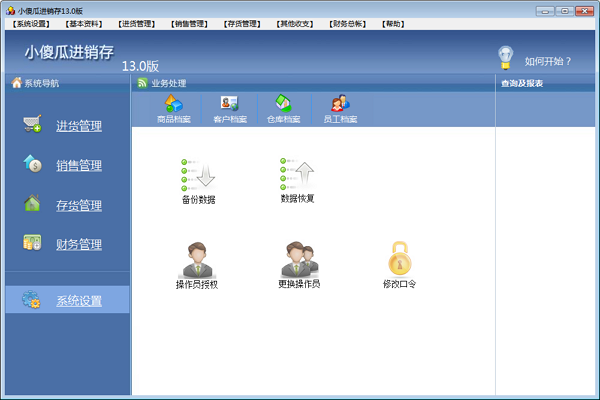The height and width of the screenshot is (400, 600).
Task: Go to 进货管理 link in sidebar
Action: pyautogui.click(x=79, y=126)
